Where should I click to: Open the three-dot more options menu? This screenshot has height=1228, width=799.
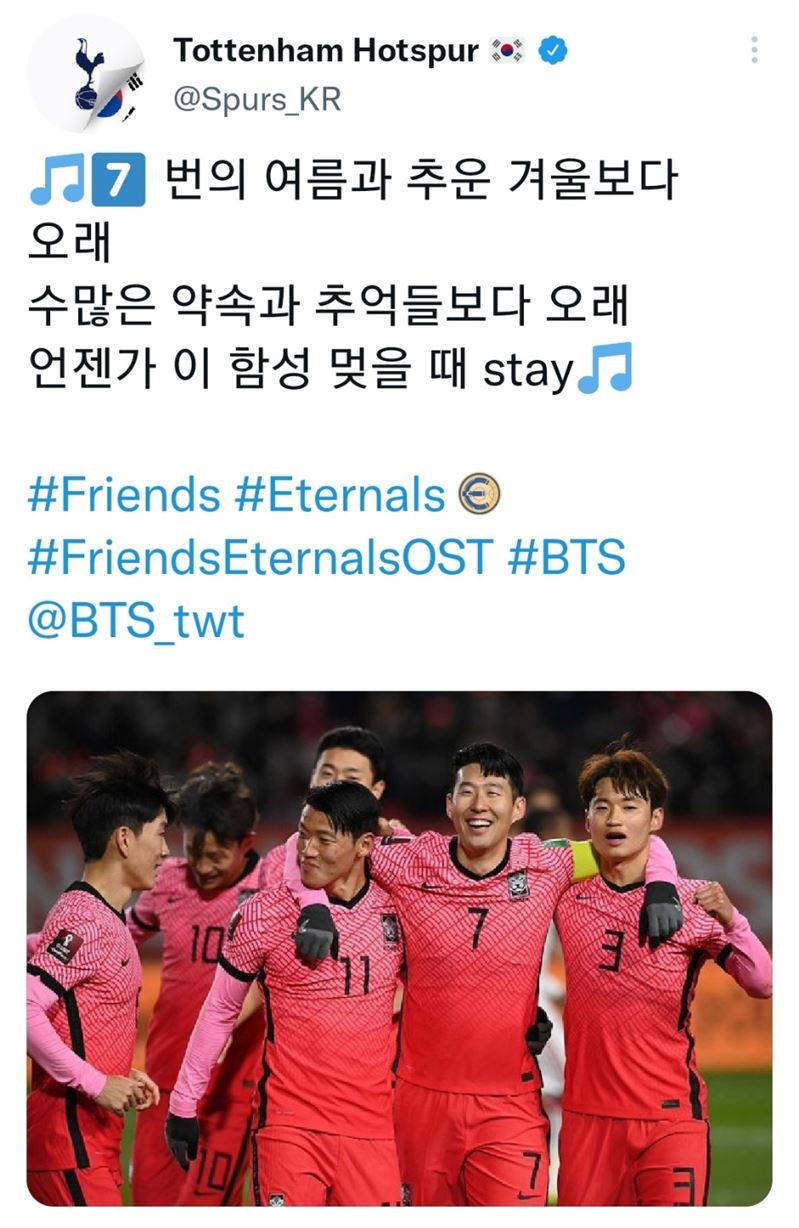pos(754,50)
